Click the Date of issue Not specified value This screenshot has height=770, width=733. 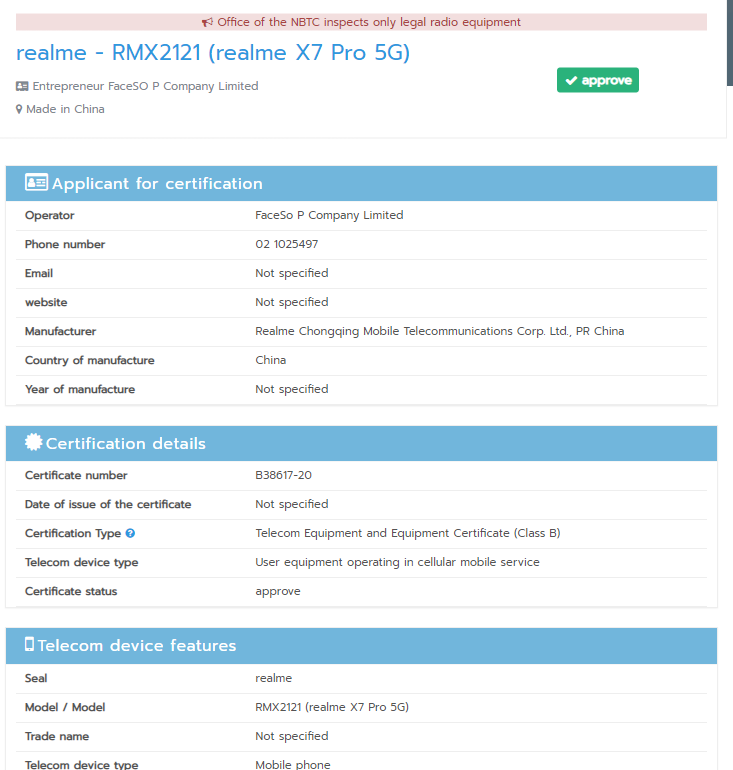pos(292,504)
